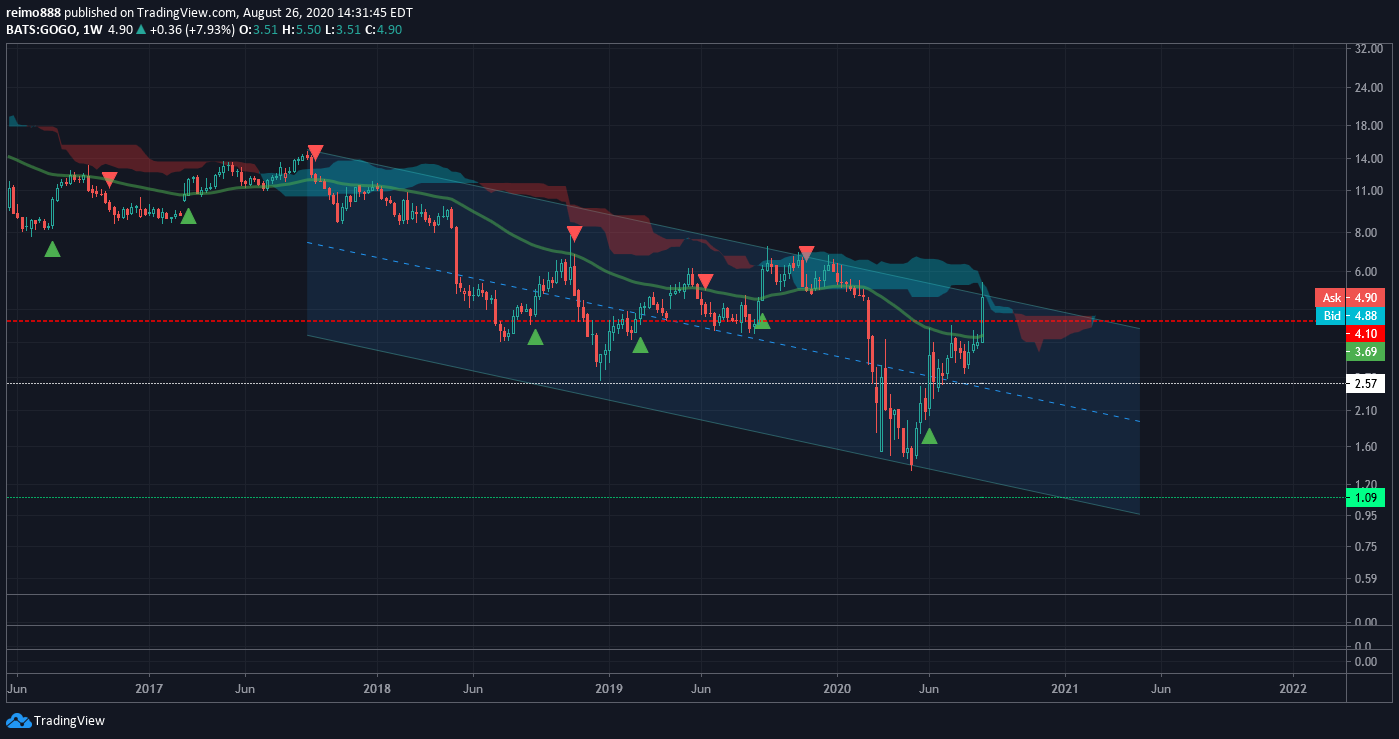Click the 24.00 price axis label
The width and height of the screenshot is (1399, 739).
pyautogui.click(x=1368, y=87)
